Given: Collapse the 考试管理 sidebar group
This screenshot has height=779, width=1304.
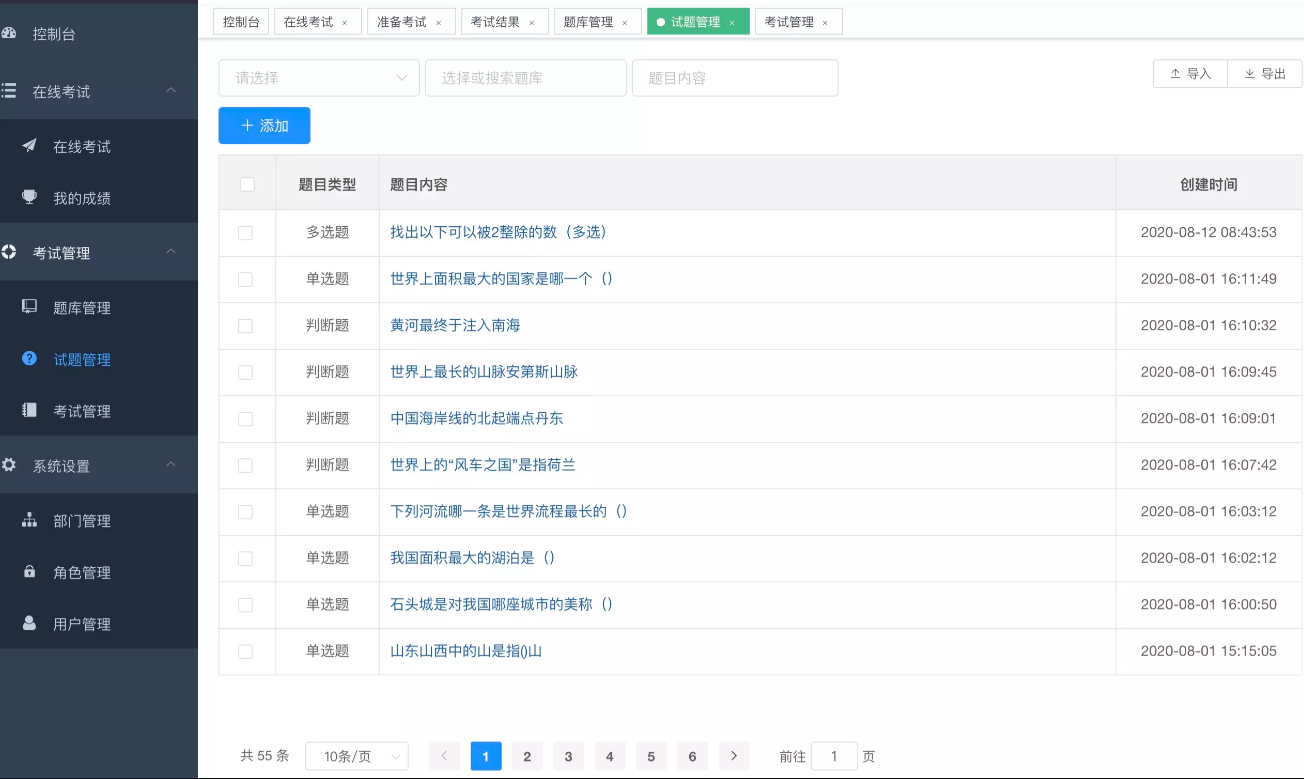Looking at the screenshot, I should coord(171,251).
